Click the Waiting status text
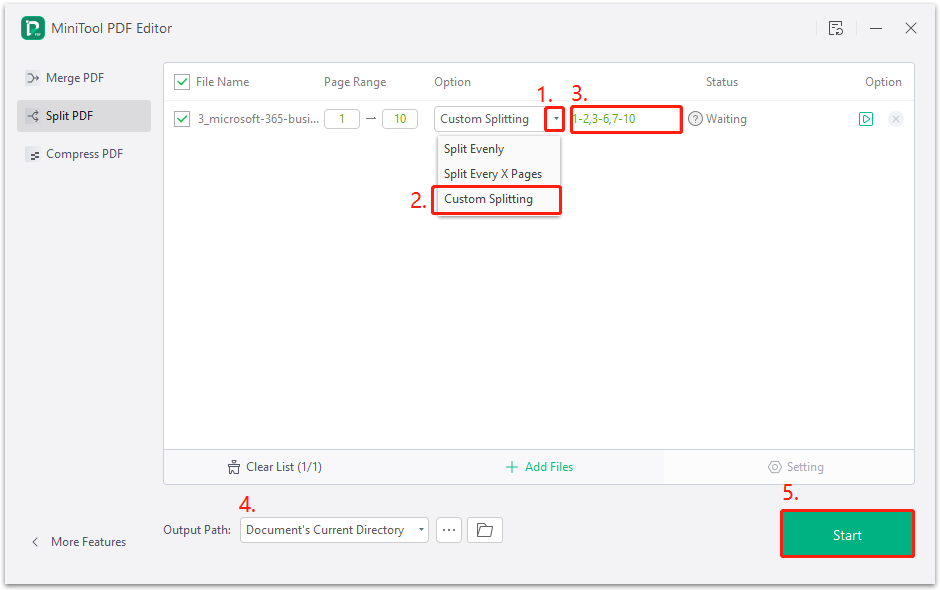This screenshot has width=940, height=590. (x=726, y=119)
